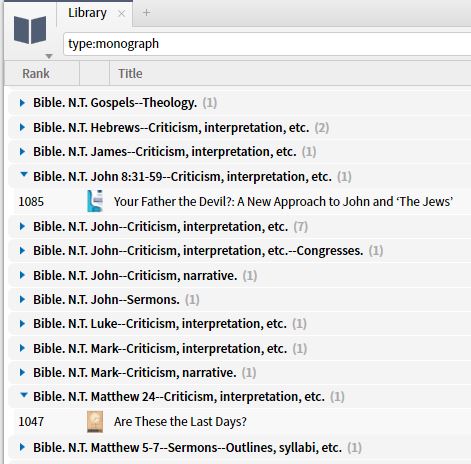The height and width of the screenshot is (464, 471).
Task: Expand Bible. N.T. James--Criticism group
Action: [22, 152]
